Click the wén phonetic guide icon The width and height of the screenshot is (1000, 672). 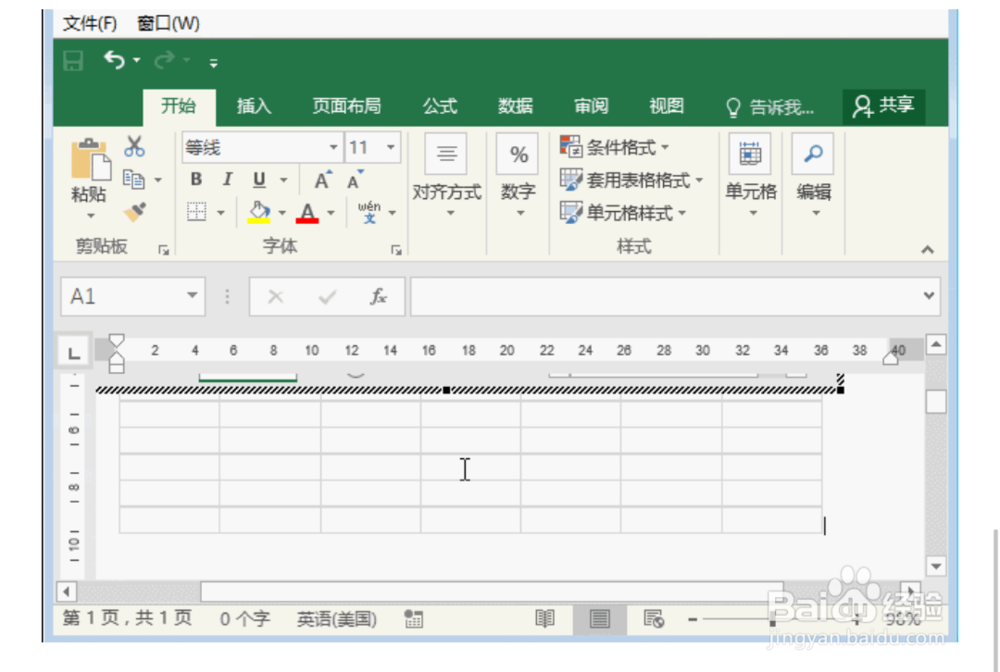click(369, 212)
